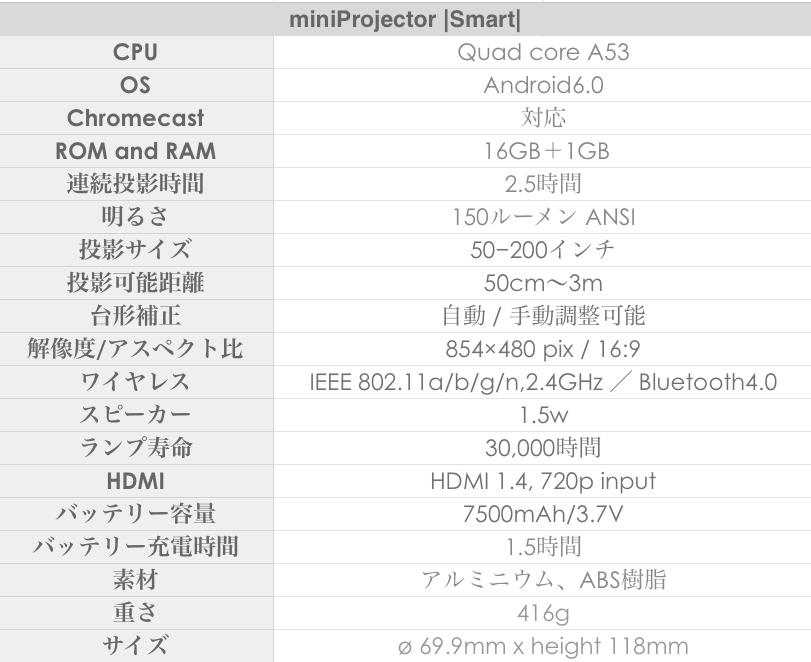Click the HDMI 1.4, 720p input value

click(543, 481)
